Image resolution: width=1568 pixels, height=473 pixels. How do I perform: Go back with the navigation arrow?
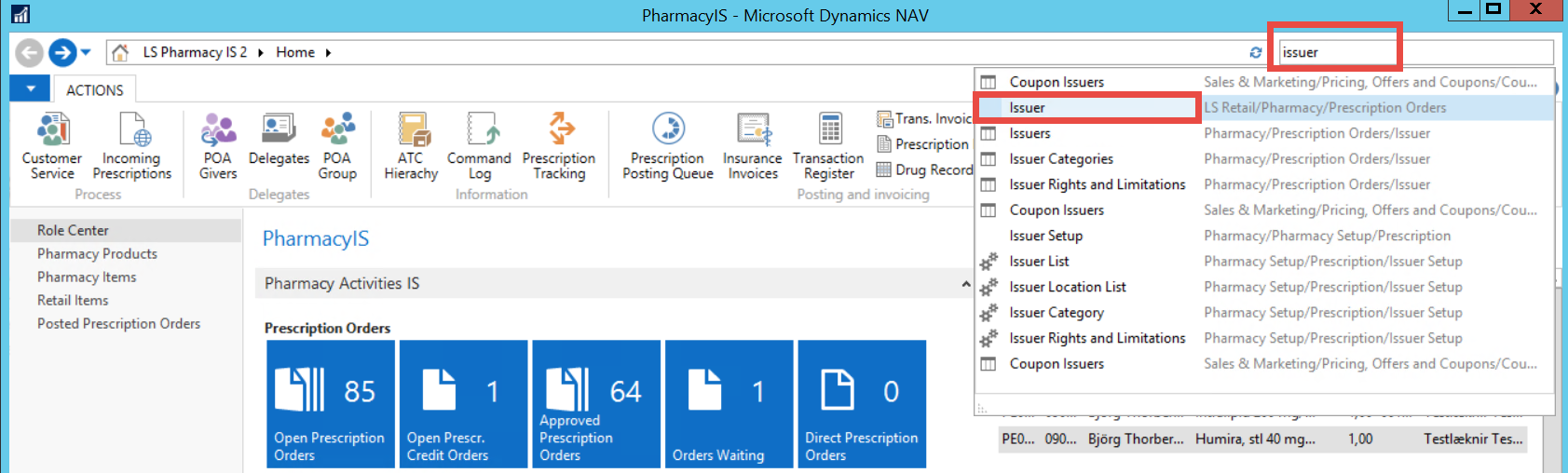pyautogui.click(x=30, y=53)
